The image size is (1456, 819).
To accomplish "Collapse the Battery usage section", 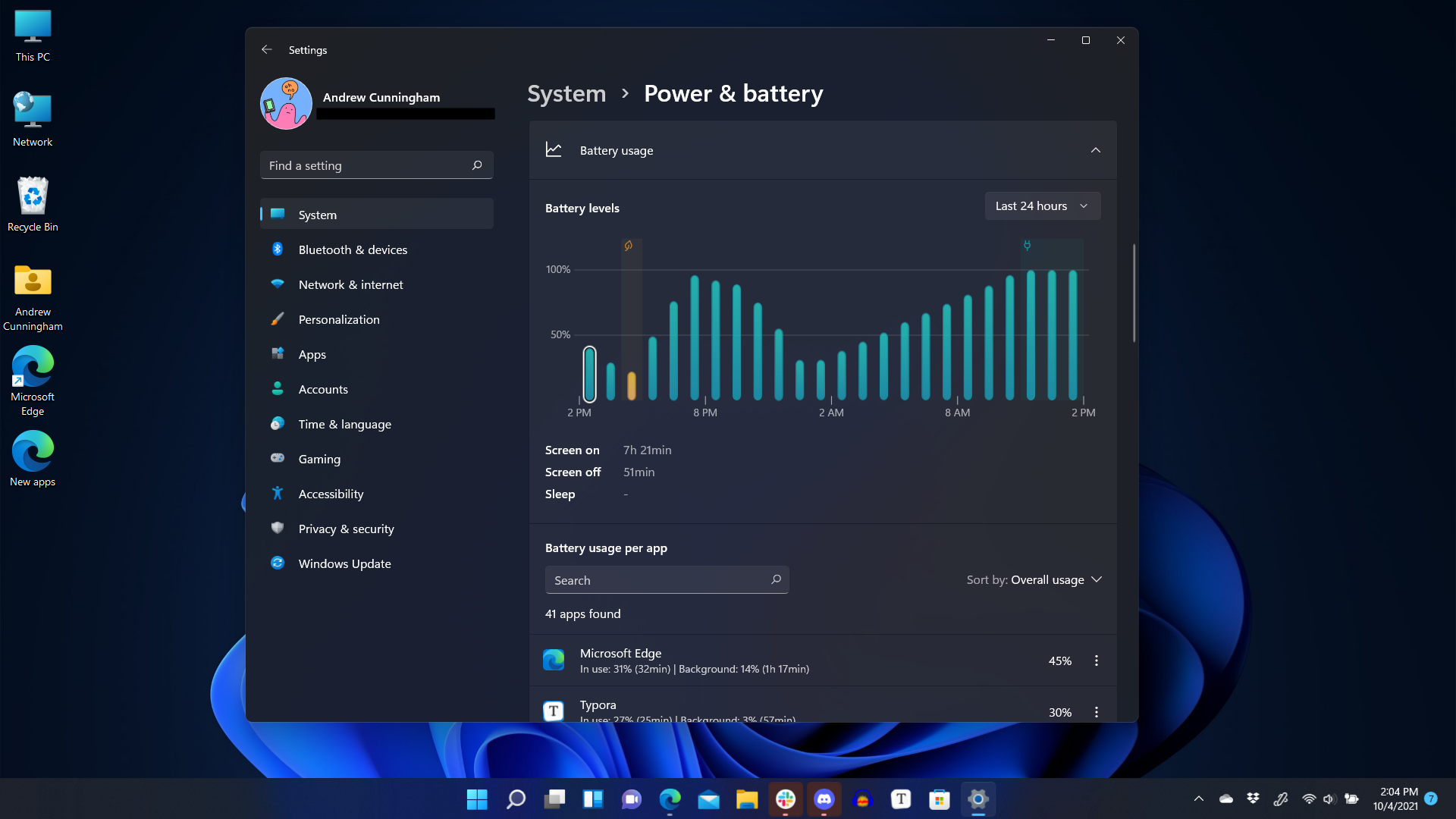I will point(1096,150).
